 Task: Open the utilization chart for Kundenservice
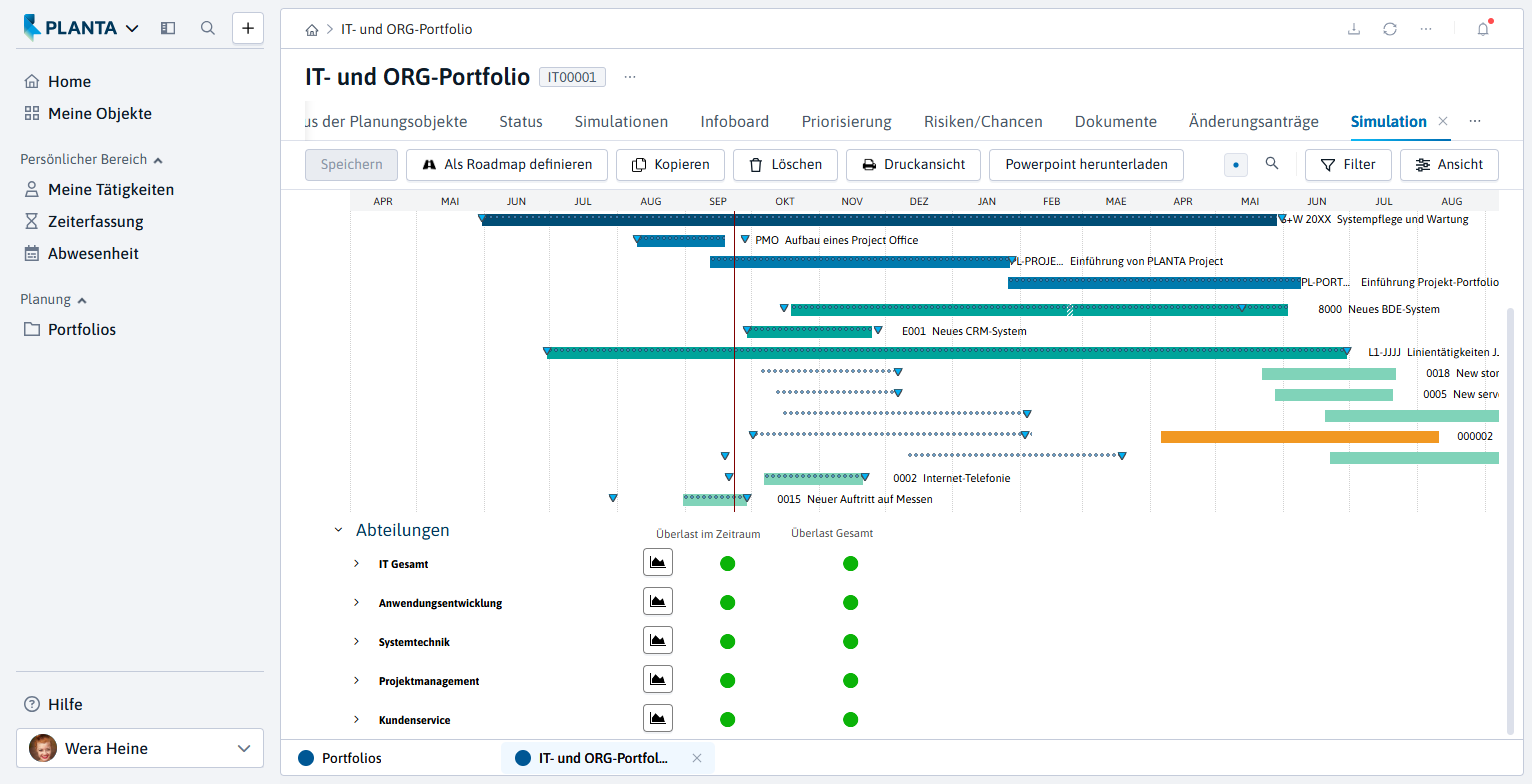point(658,719)
